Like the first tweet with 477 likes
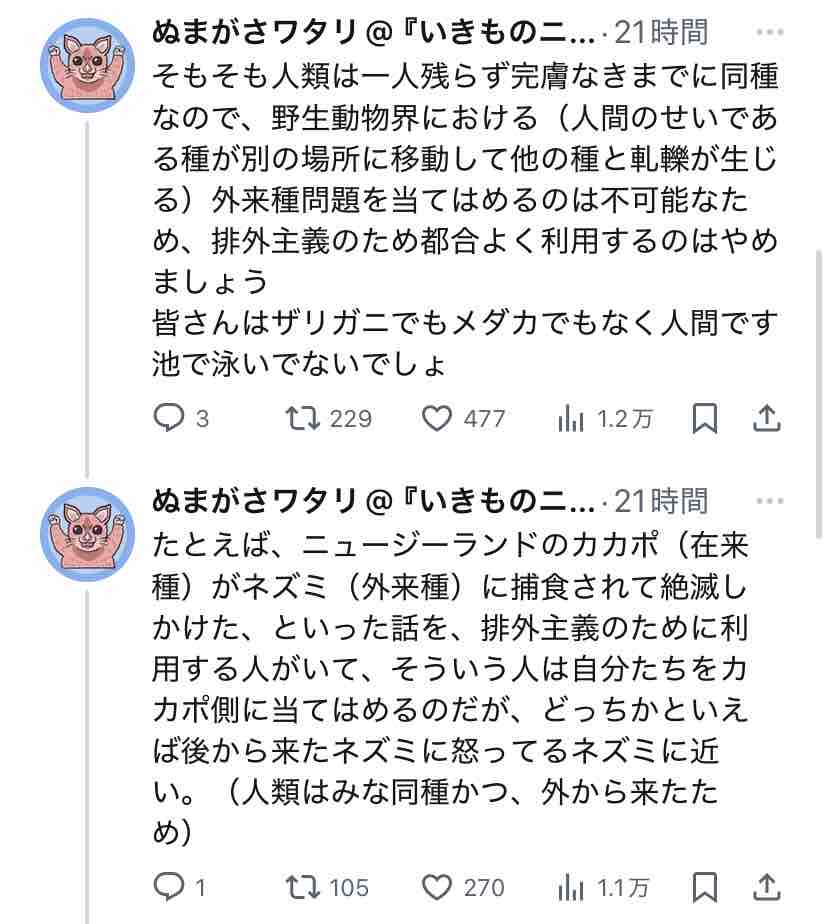The width and height of the screenshot is (828, 924). (436, 419)
